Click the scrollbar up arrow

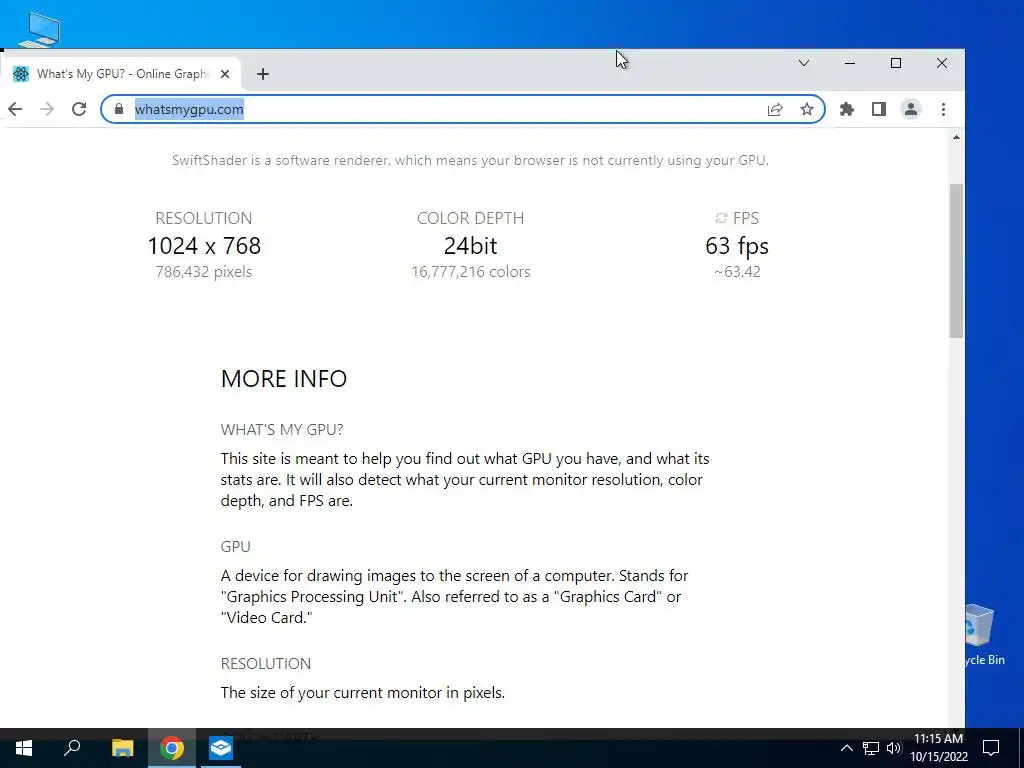(956, 137)
